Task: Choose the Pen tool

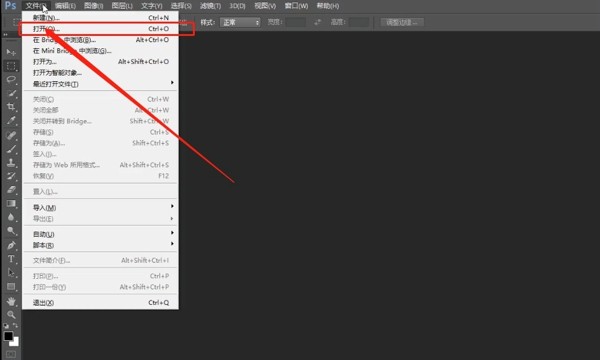Action: [11, 245]
